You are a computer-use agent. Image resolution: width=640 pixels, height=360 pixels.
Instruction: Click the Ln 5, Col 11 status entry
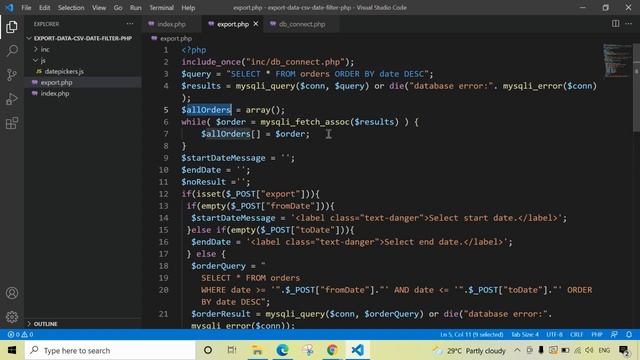tap(471, 335)
